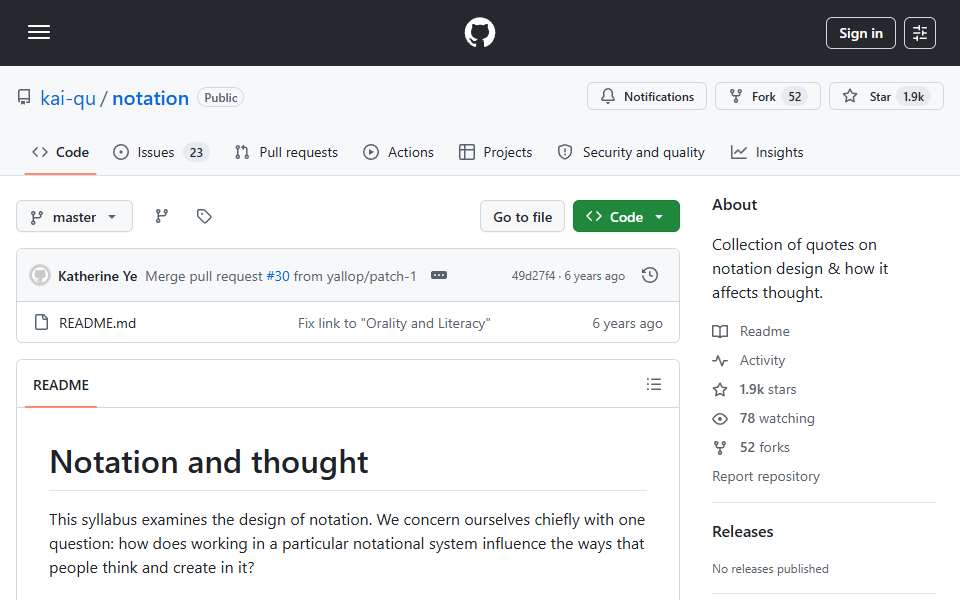
Task: Open the Security and quality tab
Action: [x=631, y=152]
